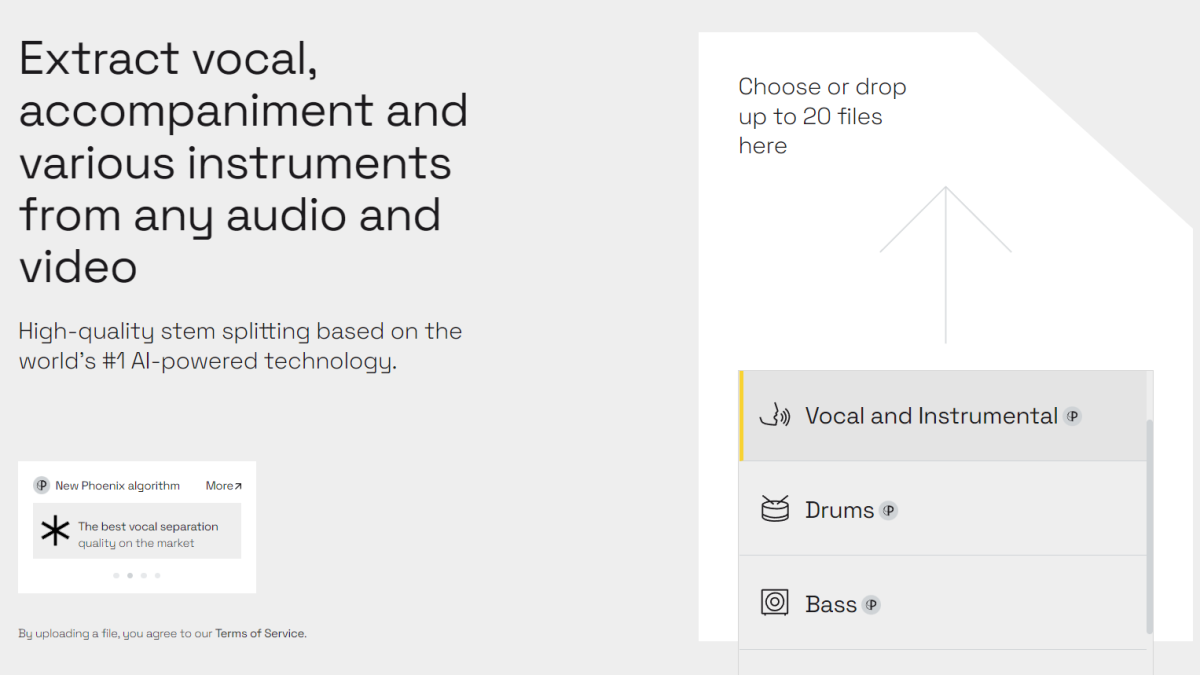Click the "Extract vocal, accompaniment and various instruments" heading

244,163
